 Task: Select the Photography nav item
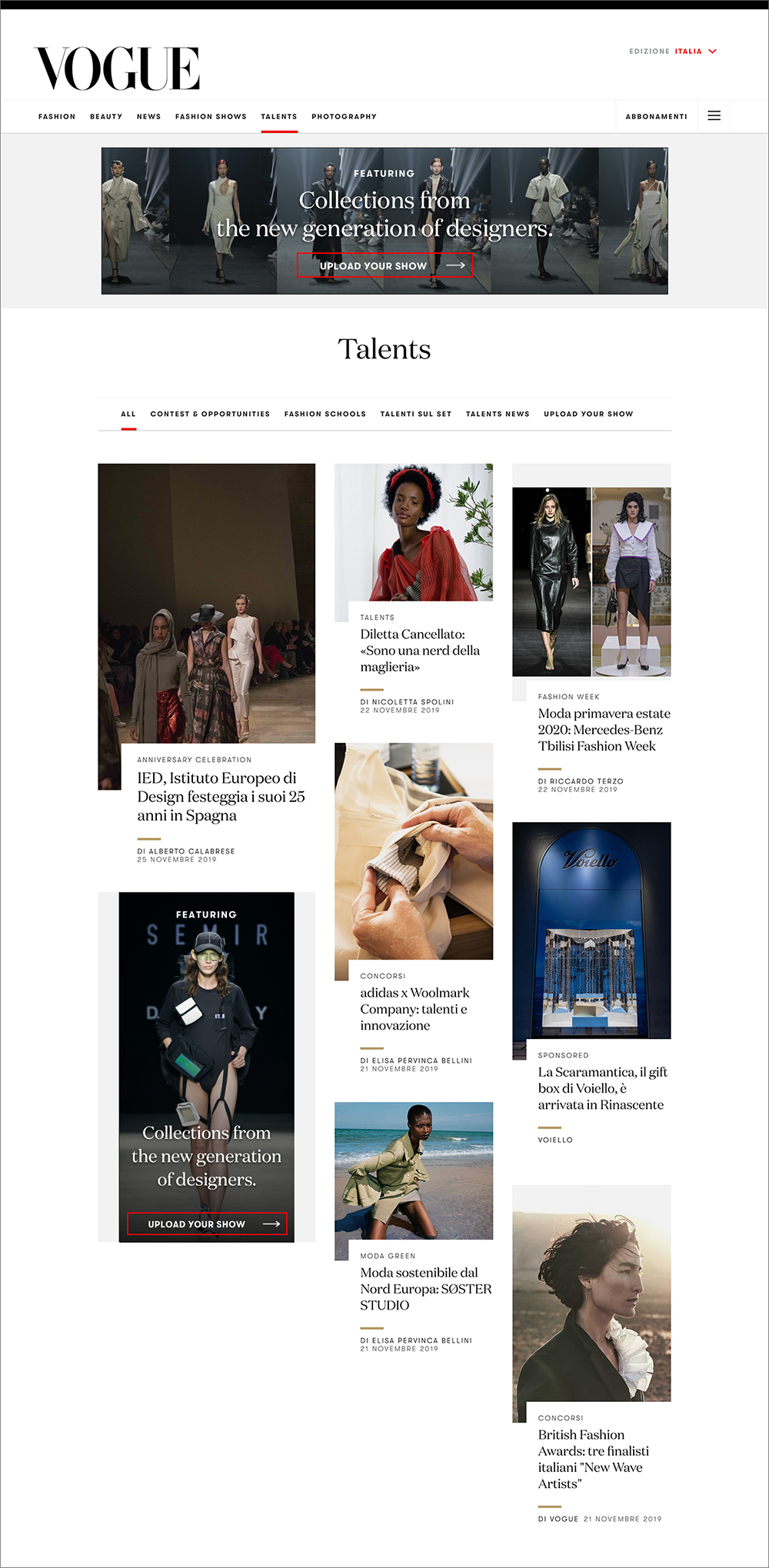pyautogui.click(x=344, y=117)
